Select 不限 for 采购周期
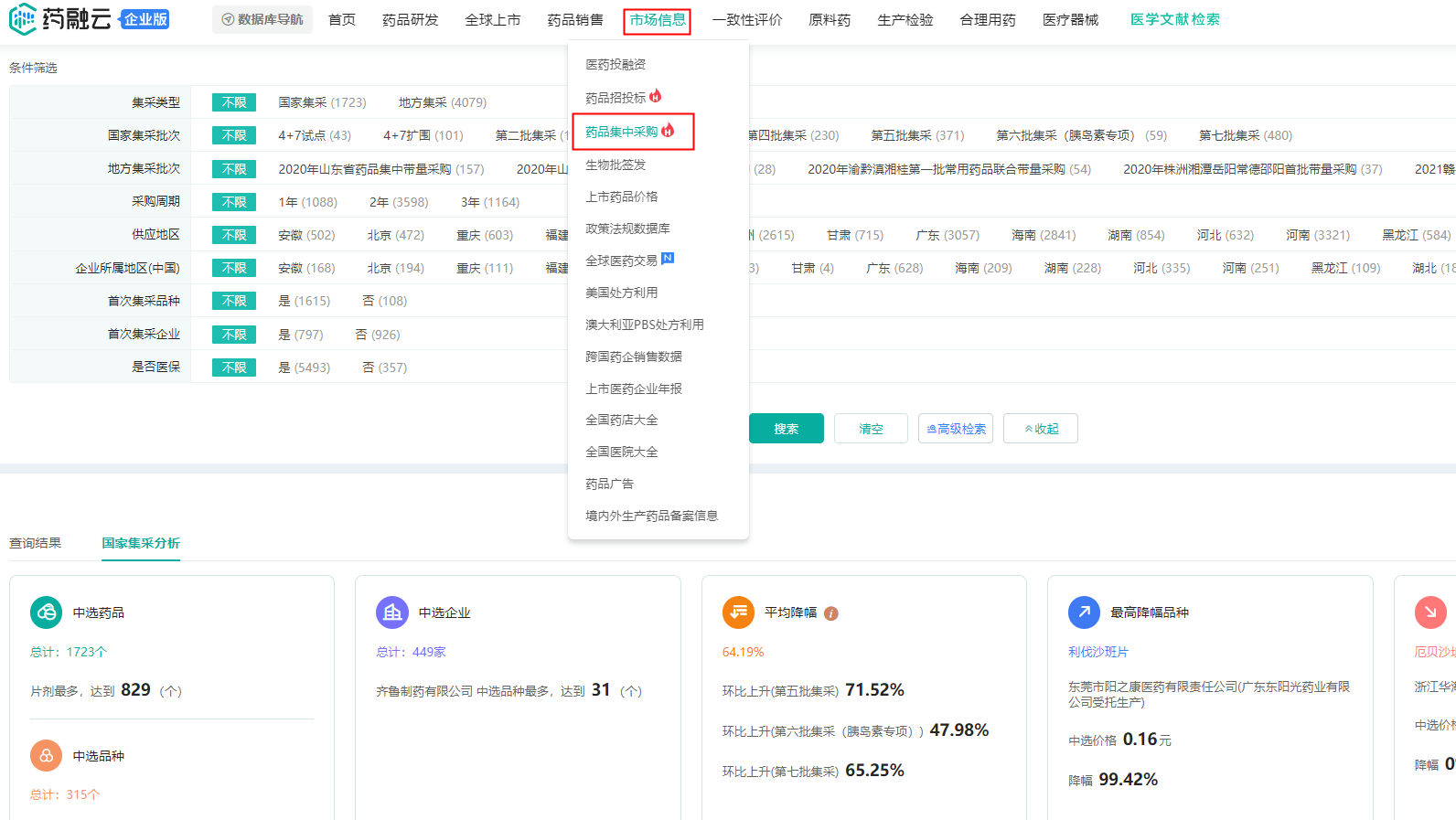This screenshot has width=1456, height=820. pos(234,202)
